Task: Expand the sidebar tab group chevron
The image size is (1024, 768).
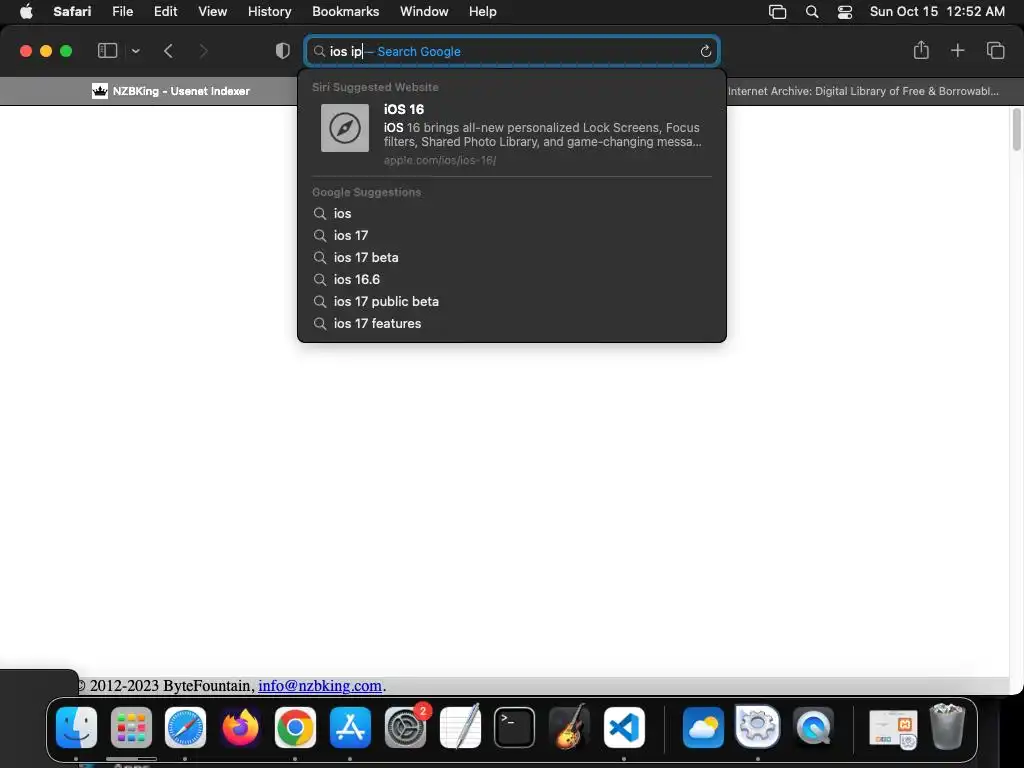Action: click(x=136, y=51)
